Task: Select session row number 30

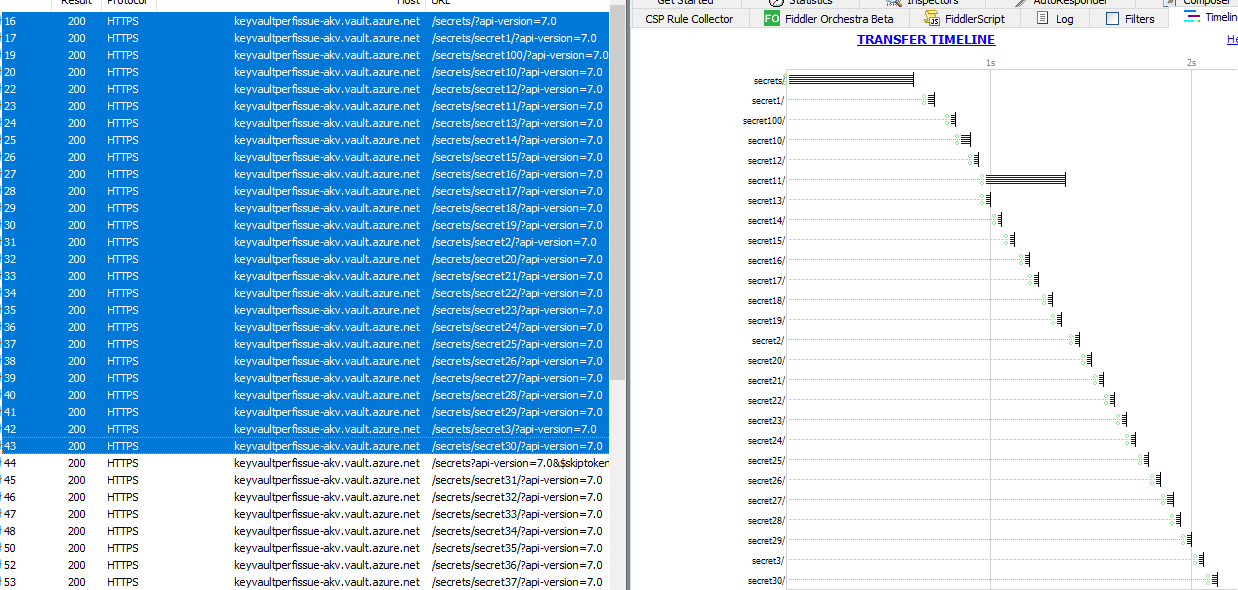Action: pyautogui.click(x=304, y=225)
